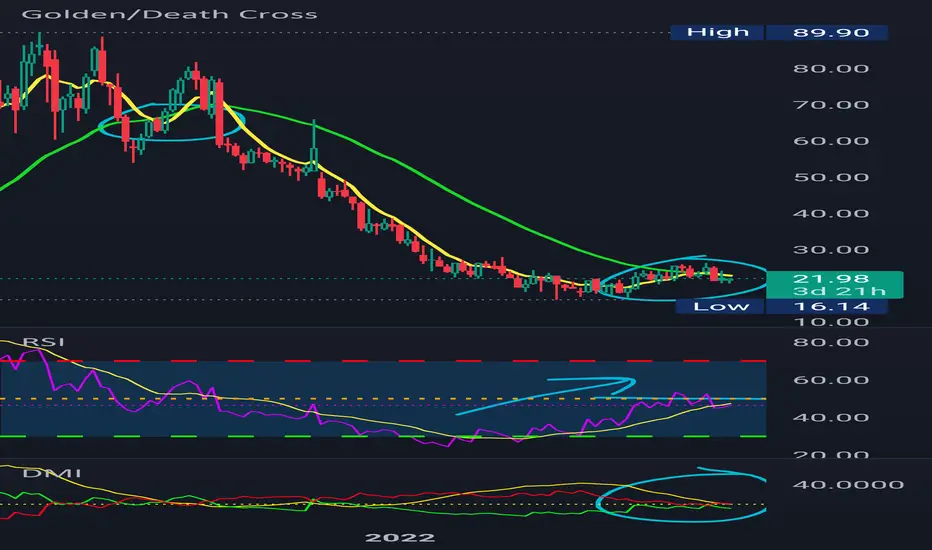Select the Low label tag
Viewport: 932px width, 550px height.
tap(720, 306)
